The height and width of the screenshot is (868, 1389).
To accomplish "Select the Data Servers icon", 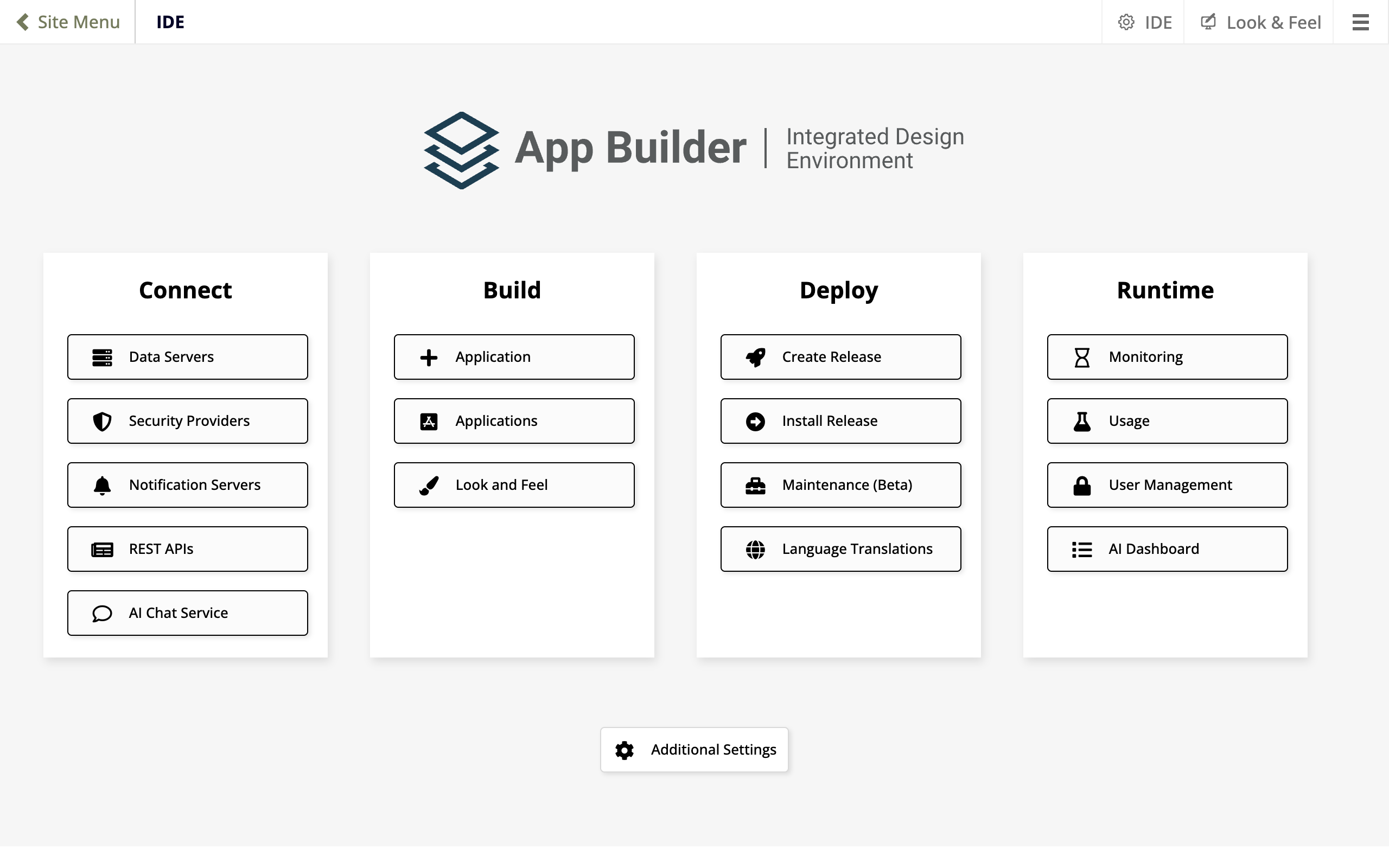I will [101, 356].
